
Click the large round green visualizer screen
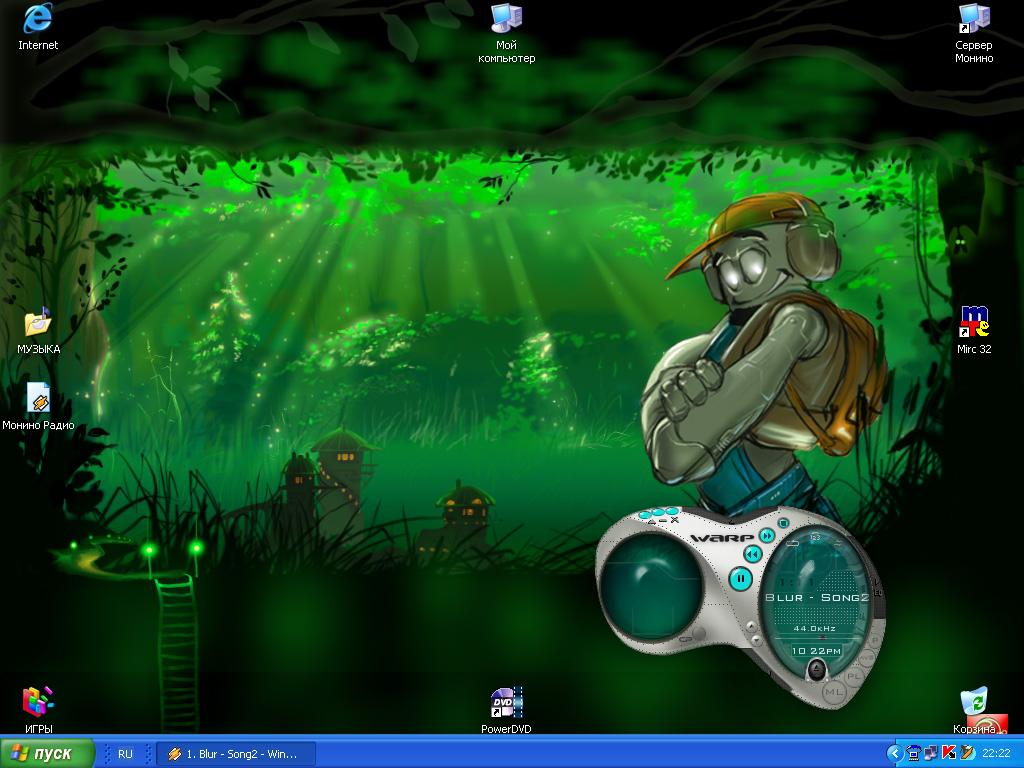tap(651, 585)
